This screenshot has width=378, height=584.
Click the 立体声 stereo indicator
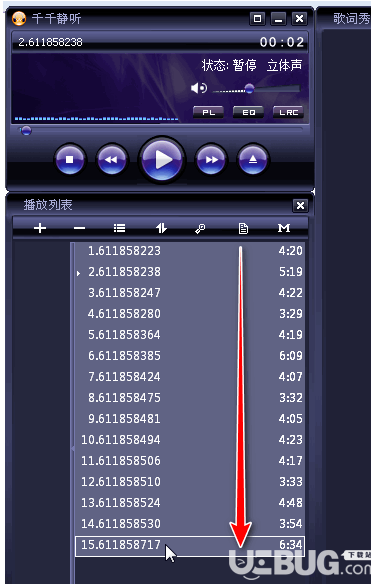284,65
